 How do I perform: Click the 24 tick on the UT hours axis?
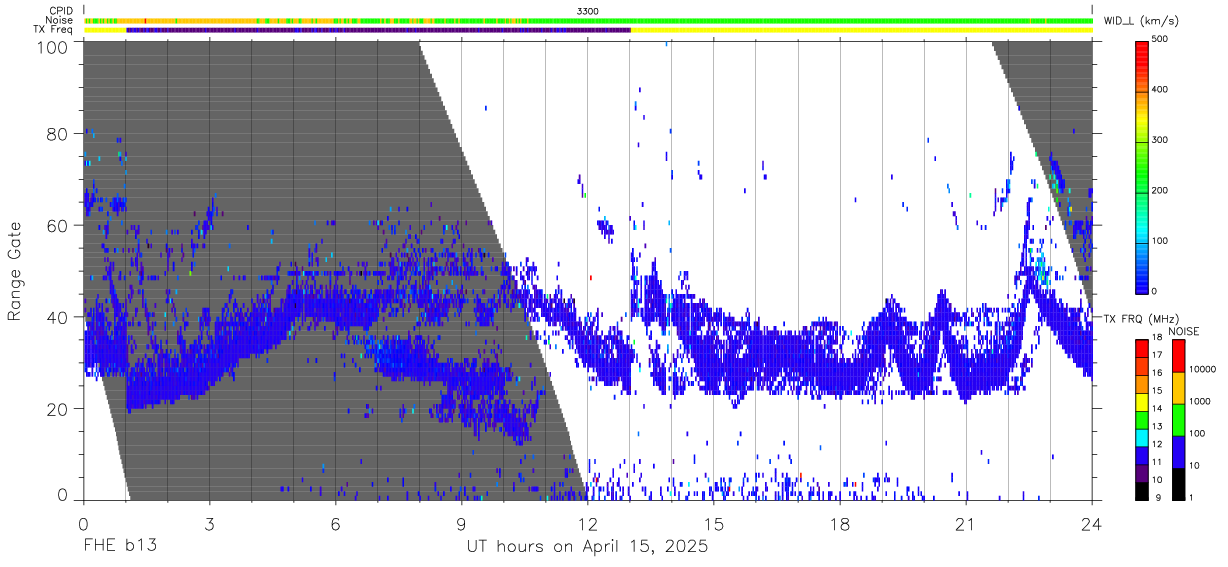tap(1092, 523)
